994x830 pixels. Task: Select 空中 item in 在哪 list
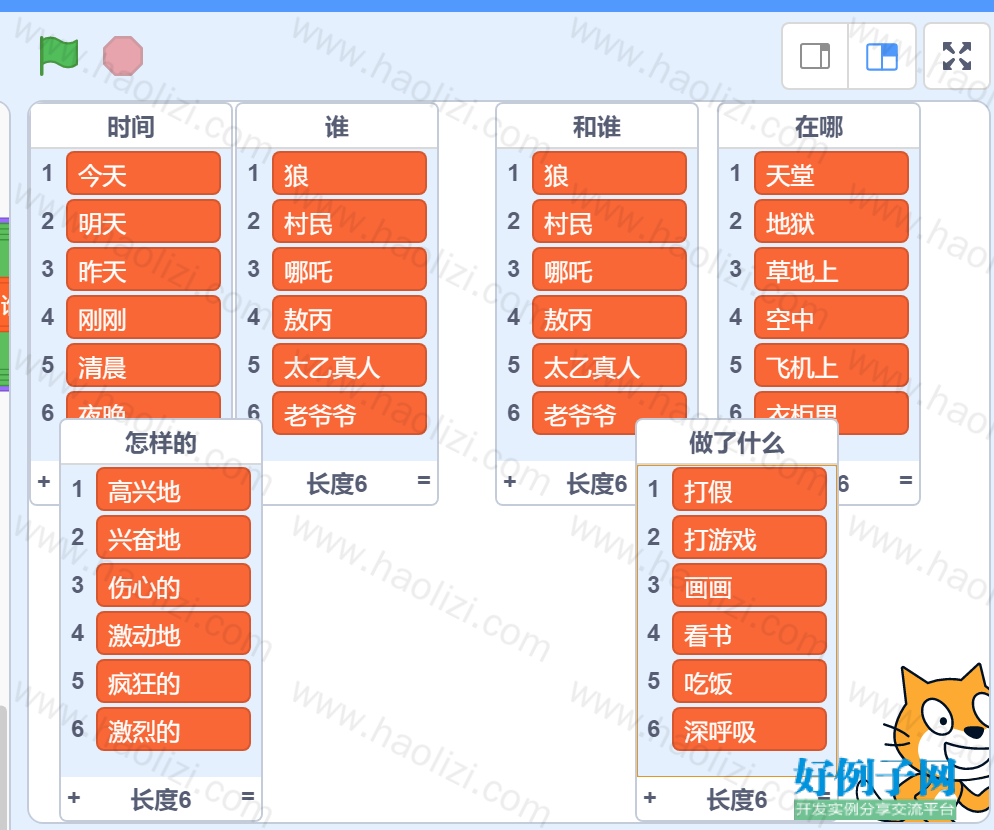(831, 317)
